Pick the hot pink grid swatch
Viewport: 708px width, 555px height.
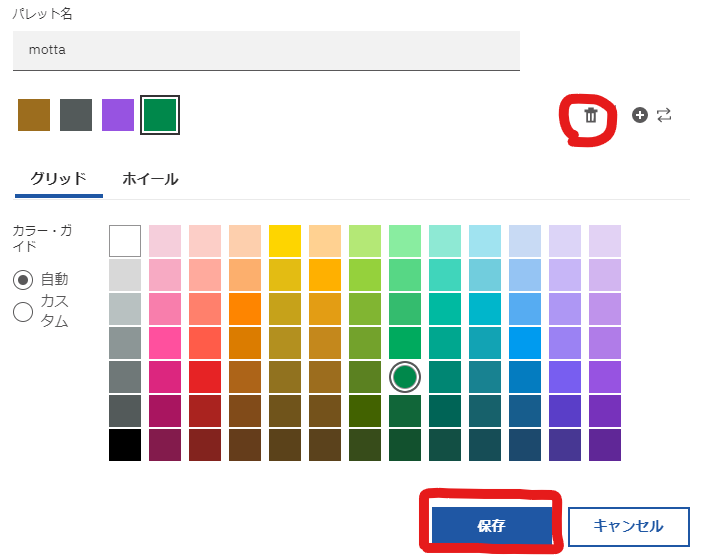tap(165, 343)
